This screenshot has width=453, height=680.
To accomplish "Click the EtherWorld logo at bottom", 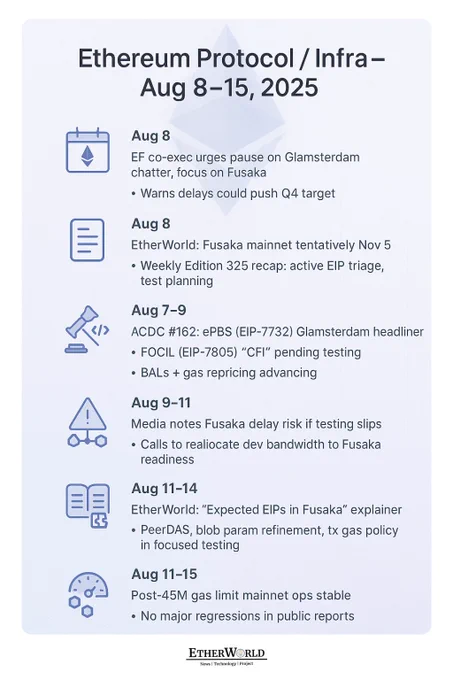I will (226, 656).
